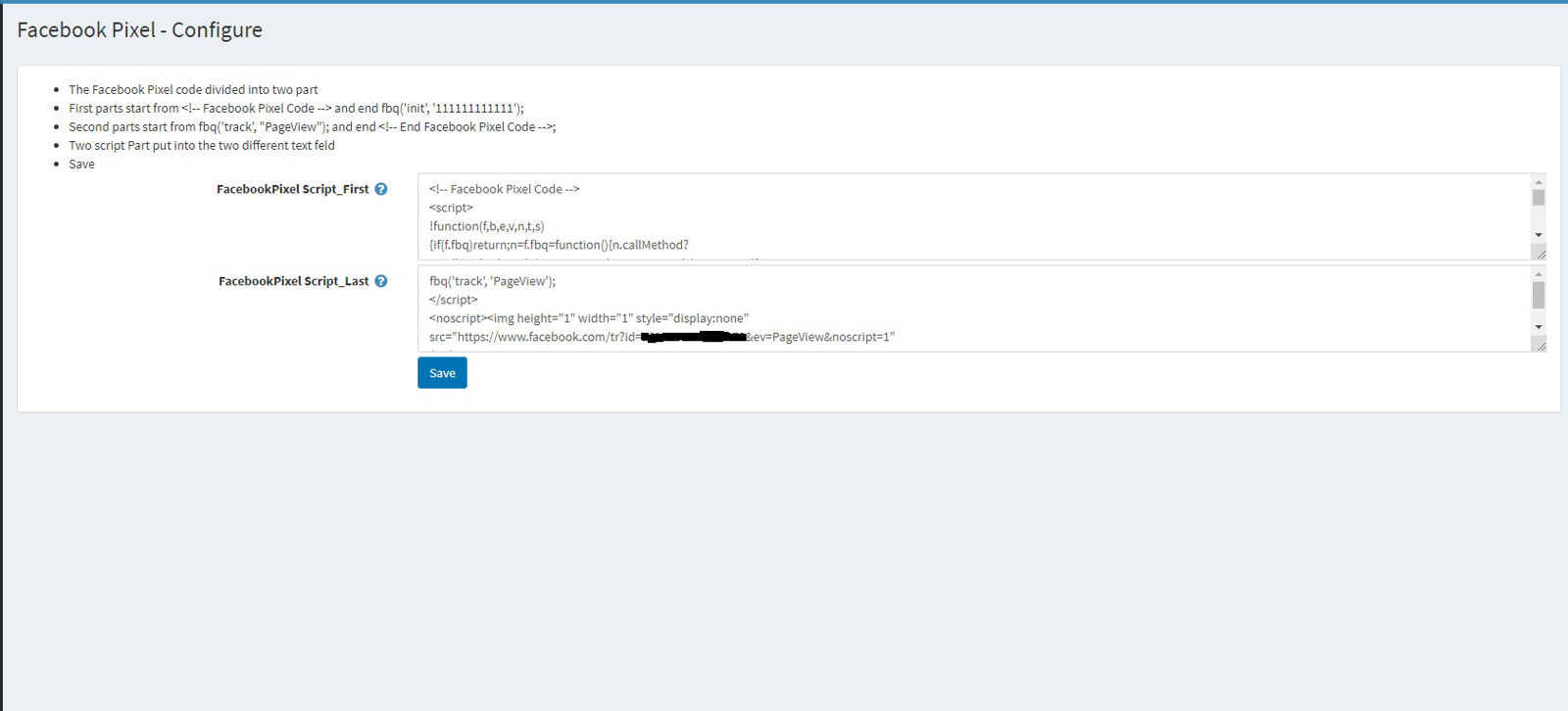Click the resize grip of Script_Last text area
Screen dimensions: 1568x711
point(1541,346)
